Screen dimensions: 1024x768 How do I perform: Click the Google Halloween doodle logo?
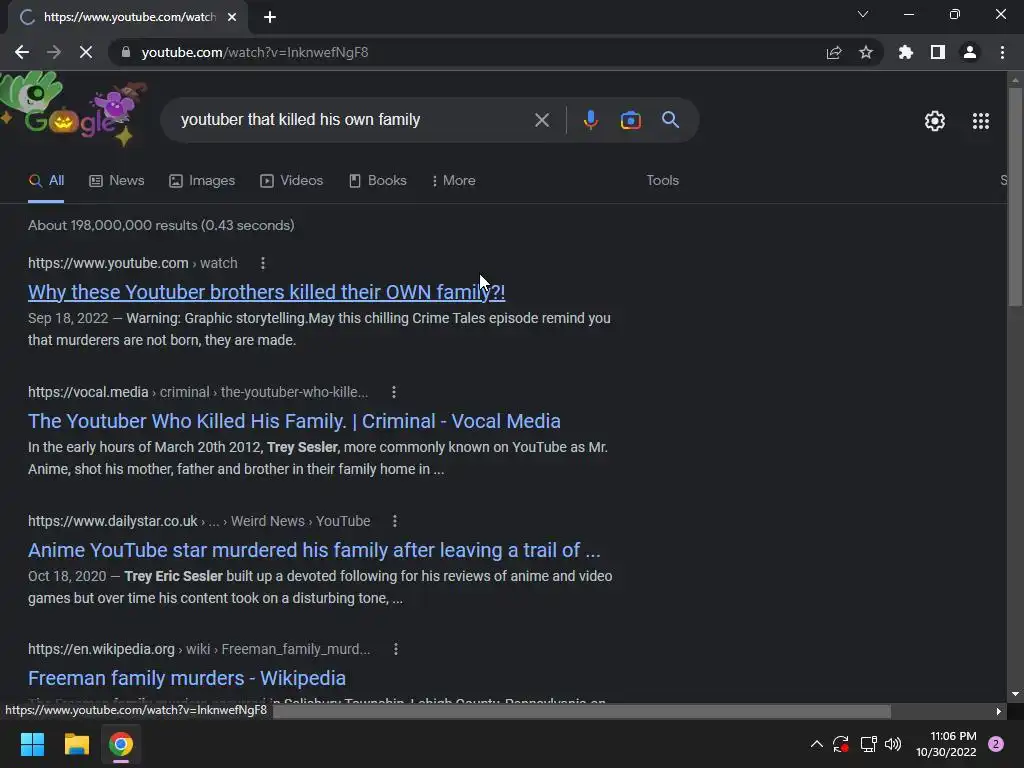click(x=73, y=109)
